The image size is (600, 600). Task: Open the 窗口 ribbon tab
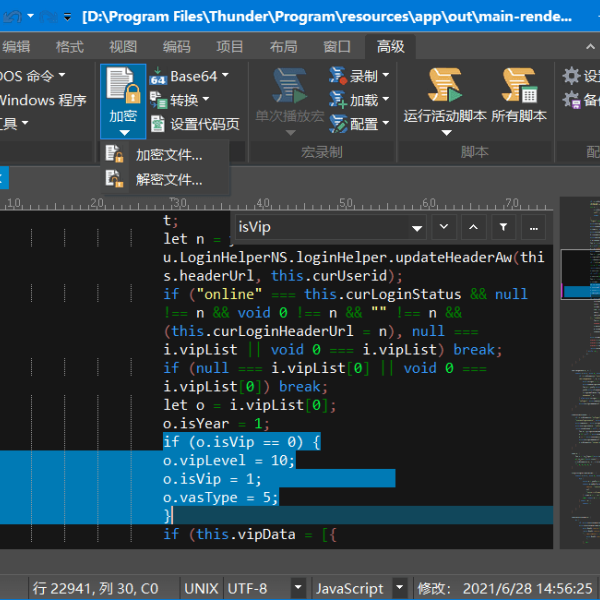click(x=337, y=47)
